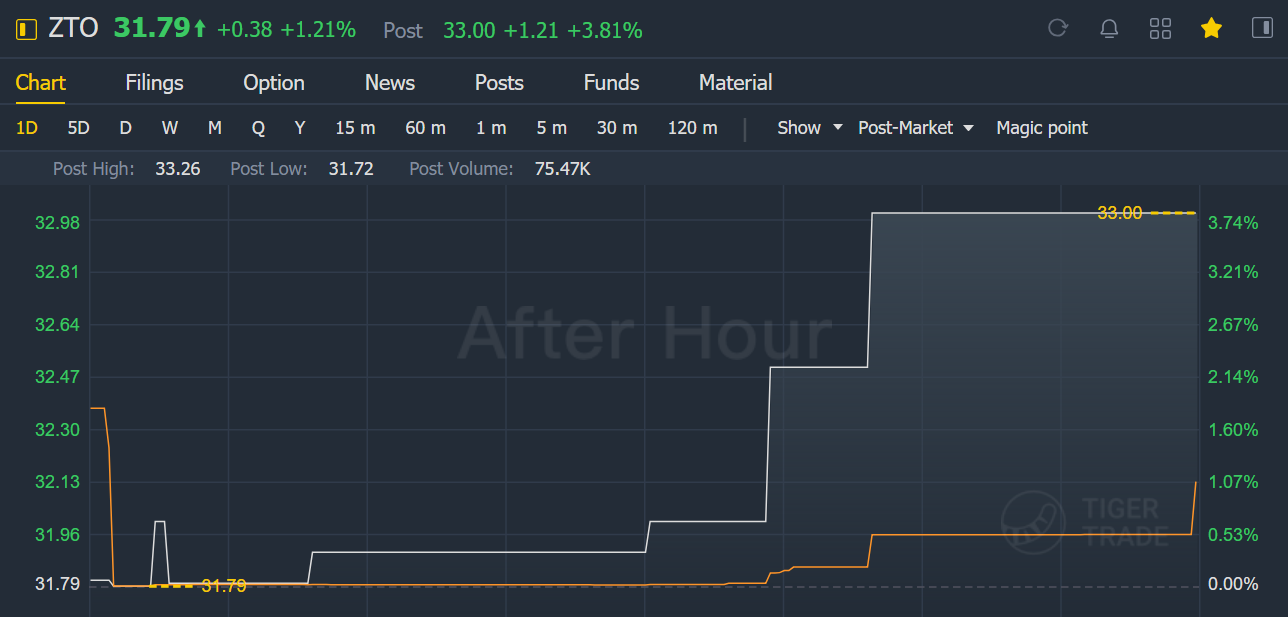The width and height of the screenshot is (1288, 617).
Task: Open the price alert bell icon
Action: pyautogui.click(x=1109, y=28)
